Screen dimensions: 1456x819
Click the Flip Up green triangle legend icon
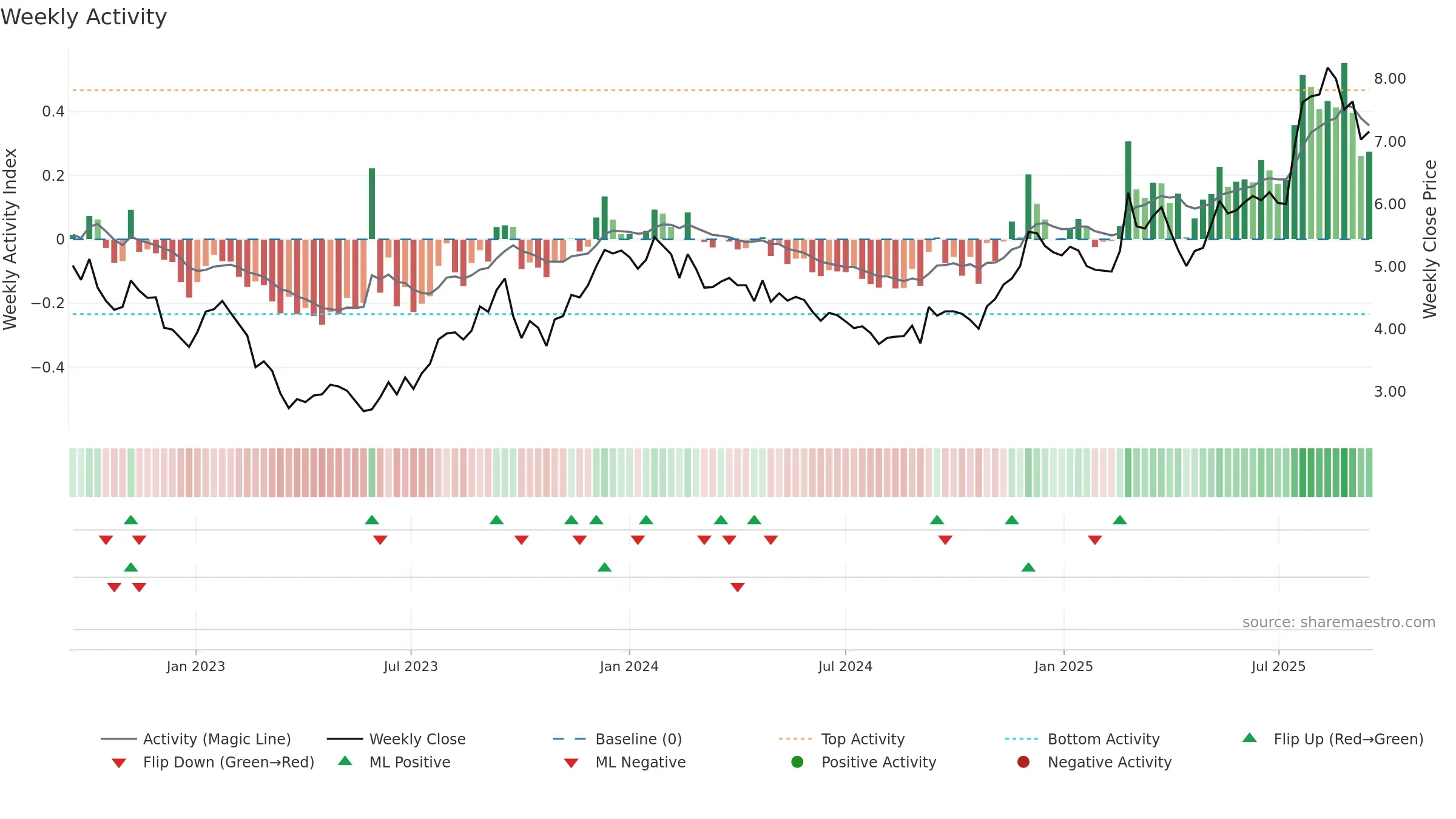click(1250, 738)
